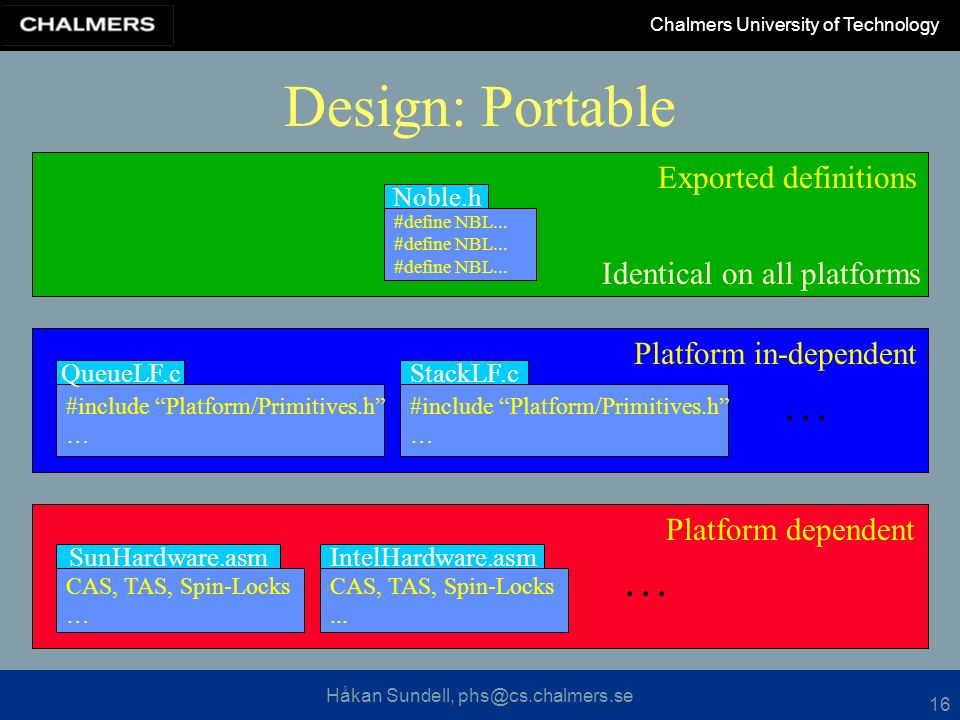
Task: Click the ellipsis in the blue section
Action: (806, 418)
